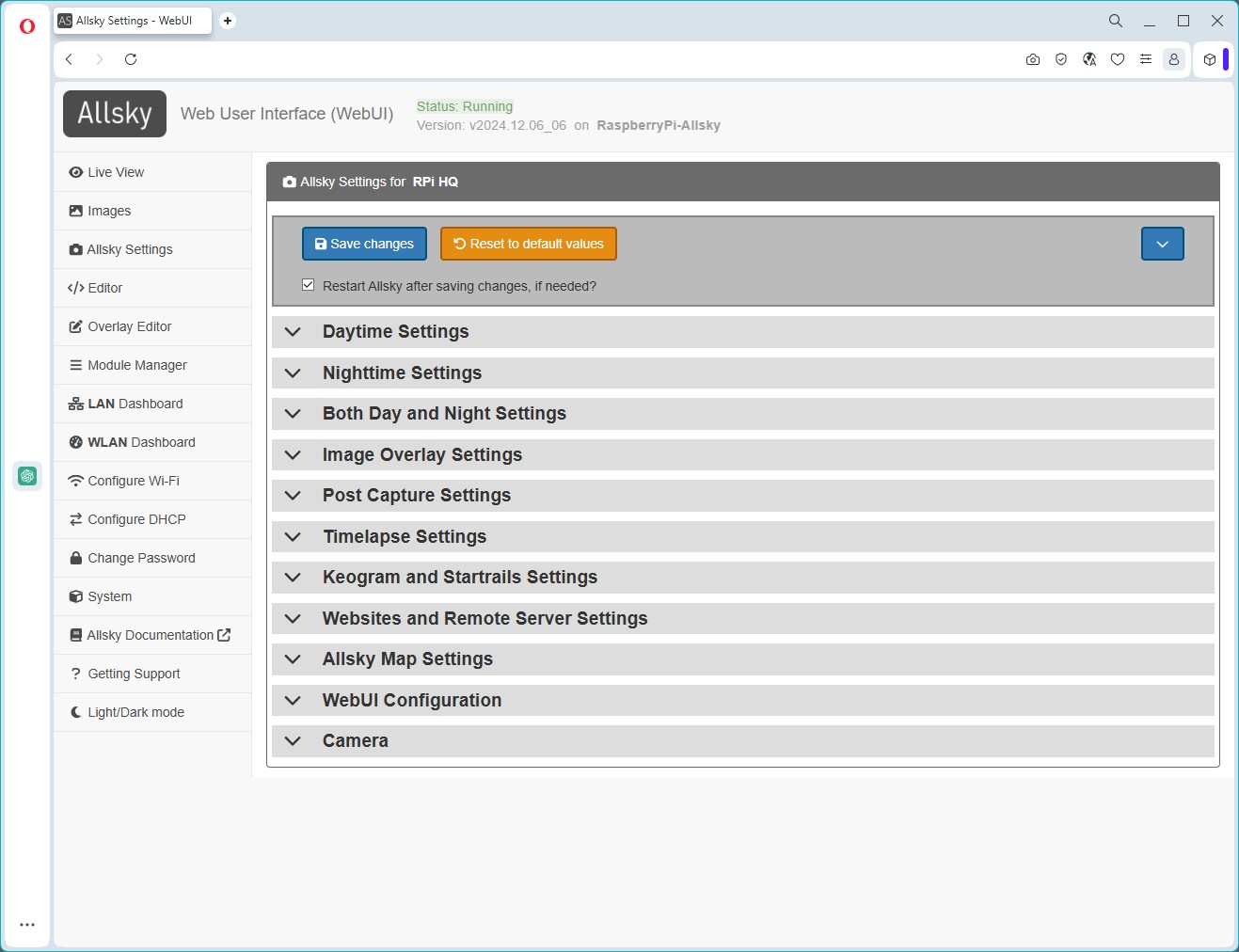This screenshot has height=952, width=1239.
Task: Click the Save changes button
Action: click(x=364, y=244)
